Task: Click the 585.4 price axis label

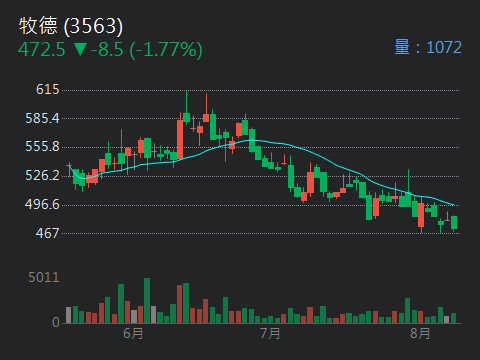Action: [42, 118]
